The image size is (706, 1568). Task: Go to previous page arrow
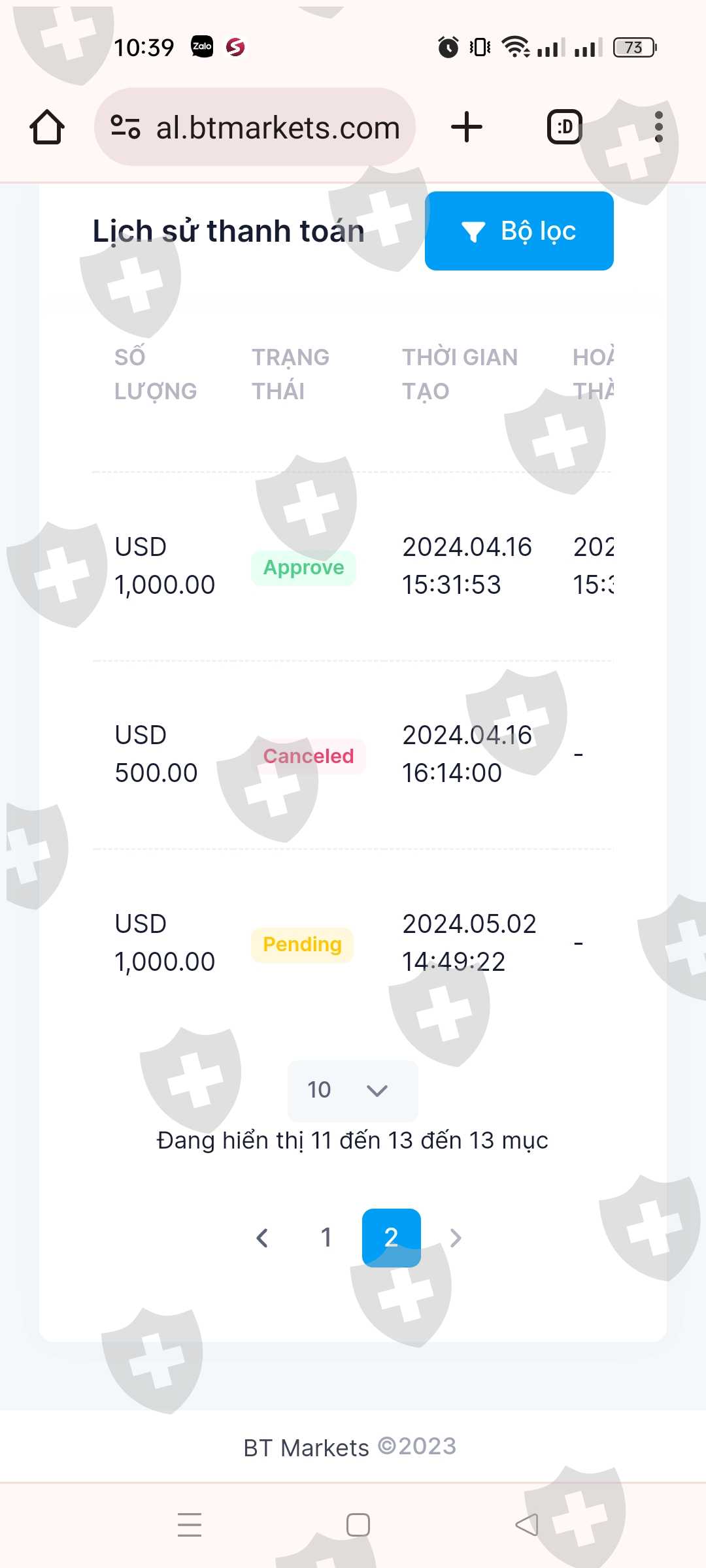click(263, 1237)
